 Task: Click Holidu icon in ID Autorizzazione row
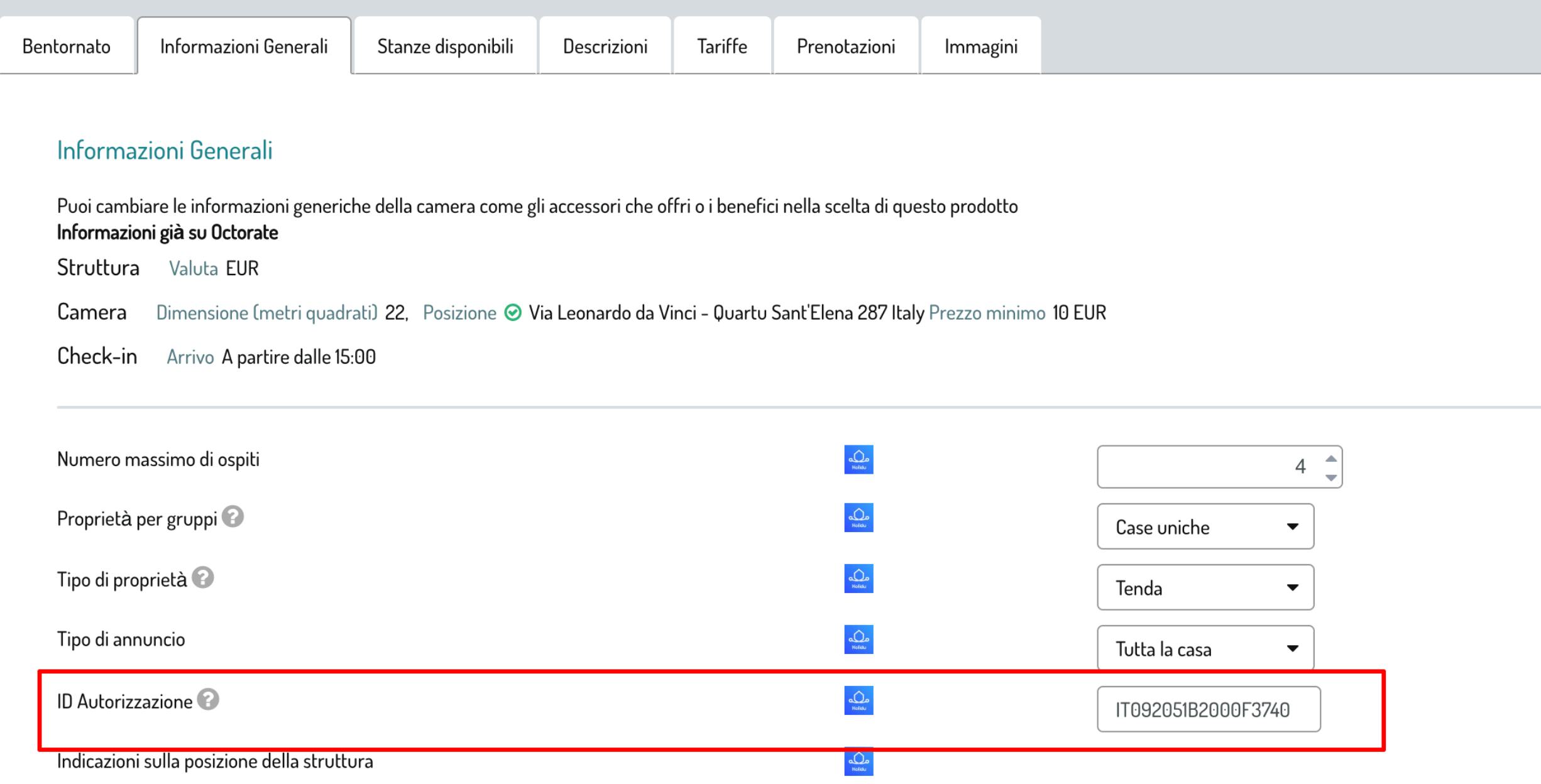coord(858,700)
